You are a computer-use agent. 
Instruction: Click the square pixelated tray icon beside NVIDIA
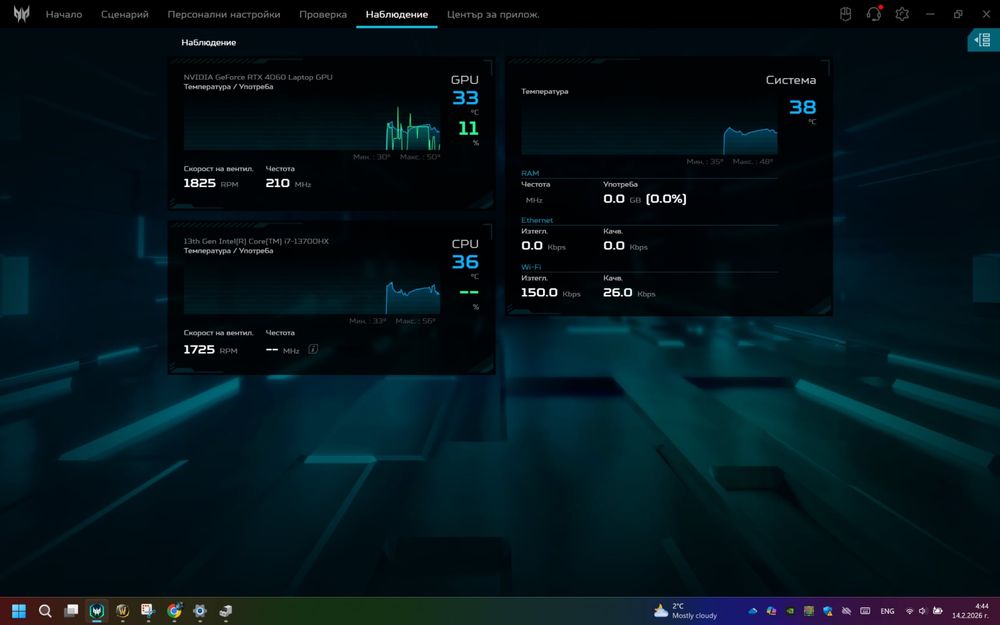pos(809,611)
